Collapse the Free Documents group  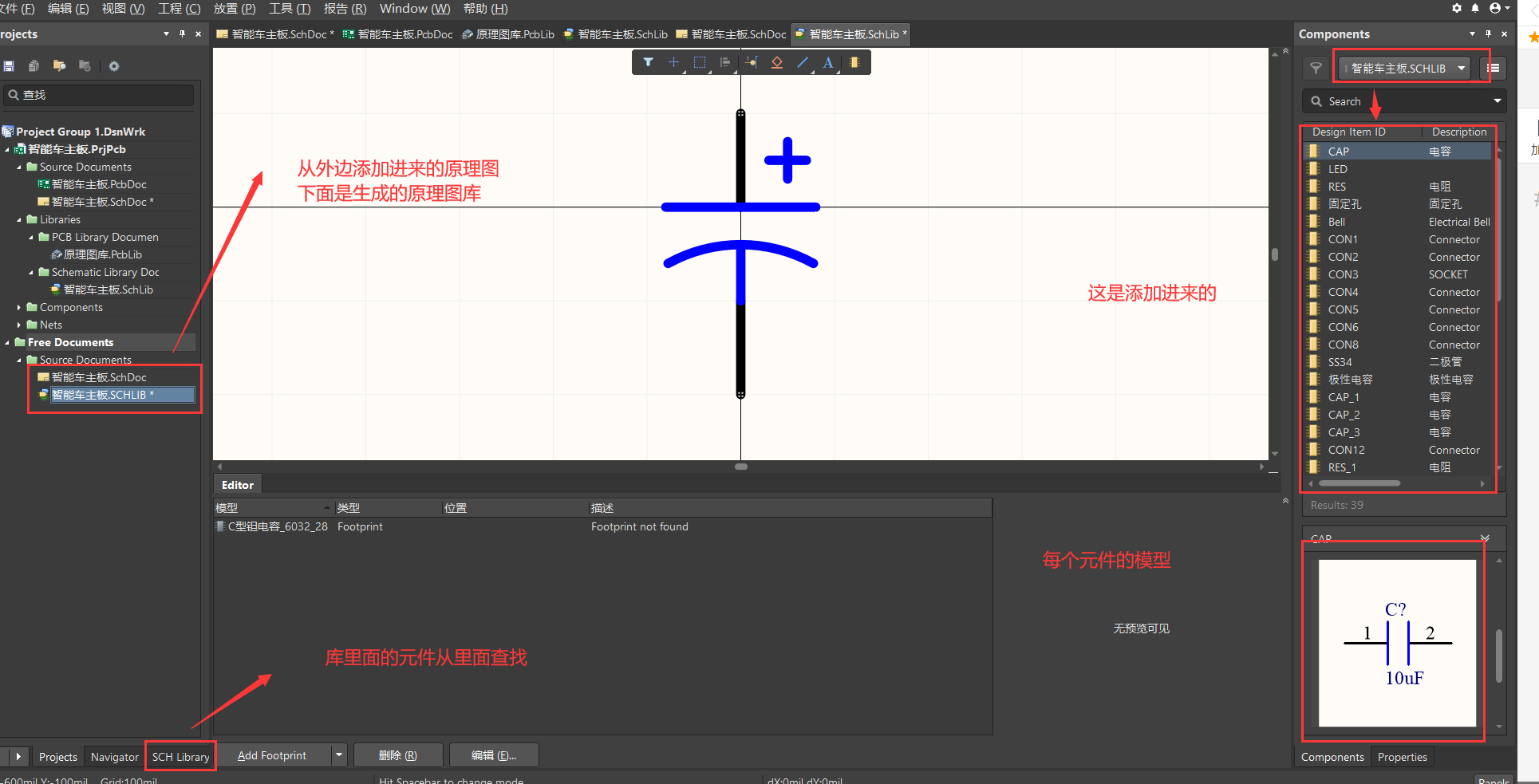tap(7, 342)
